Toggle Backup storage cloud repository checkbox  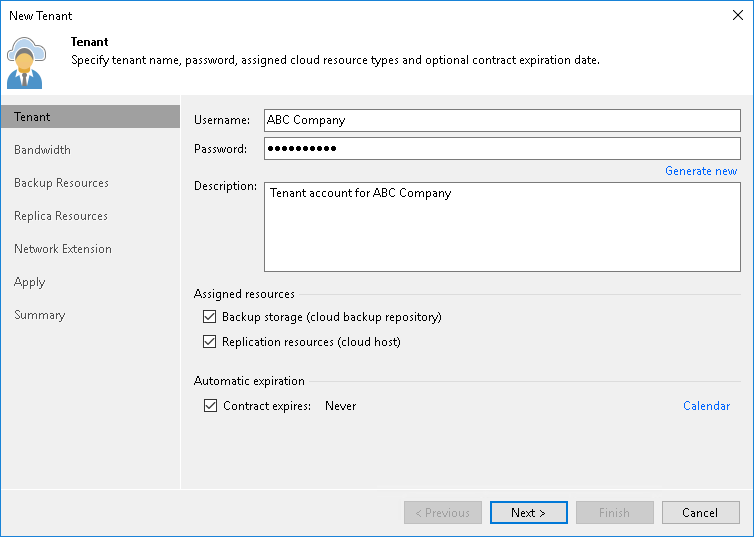[209, 317]
